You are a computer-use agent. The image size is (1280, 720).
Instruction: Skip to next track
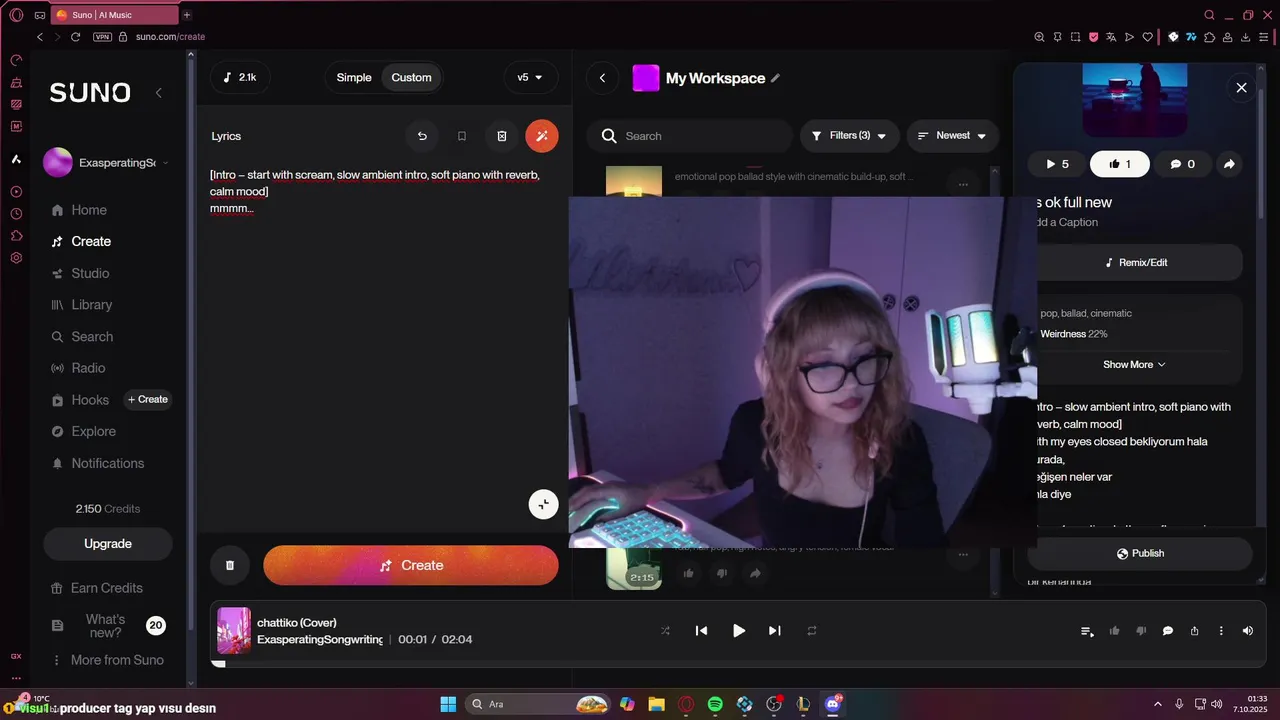[x=774, y=631]
